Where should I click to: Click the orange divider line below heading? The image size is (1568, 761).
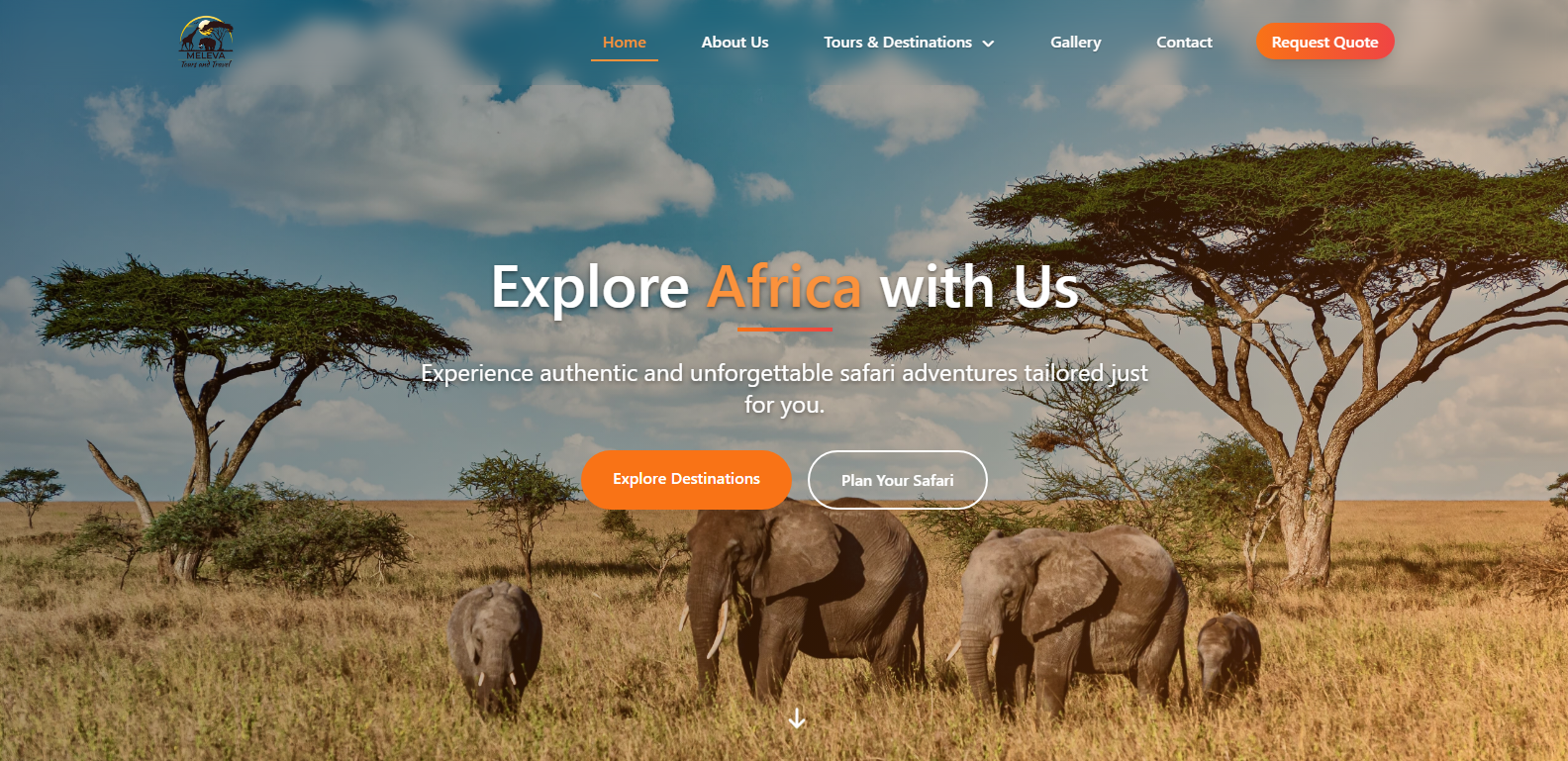pyautogui.click(x=785, y=330)
